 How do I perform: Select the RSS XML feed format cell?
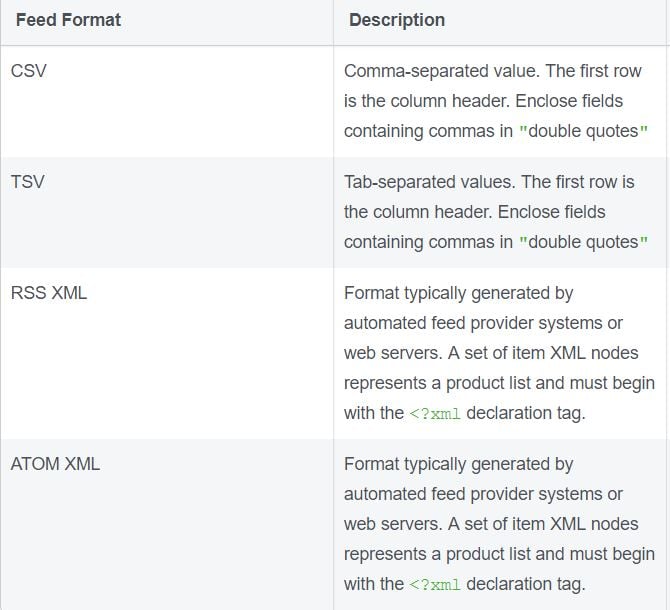click(49, 293)
